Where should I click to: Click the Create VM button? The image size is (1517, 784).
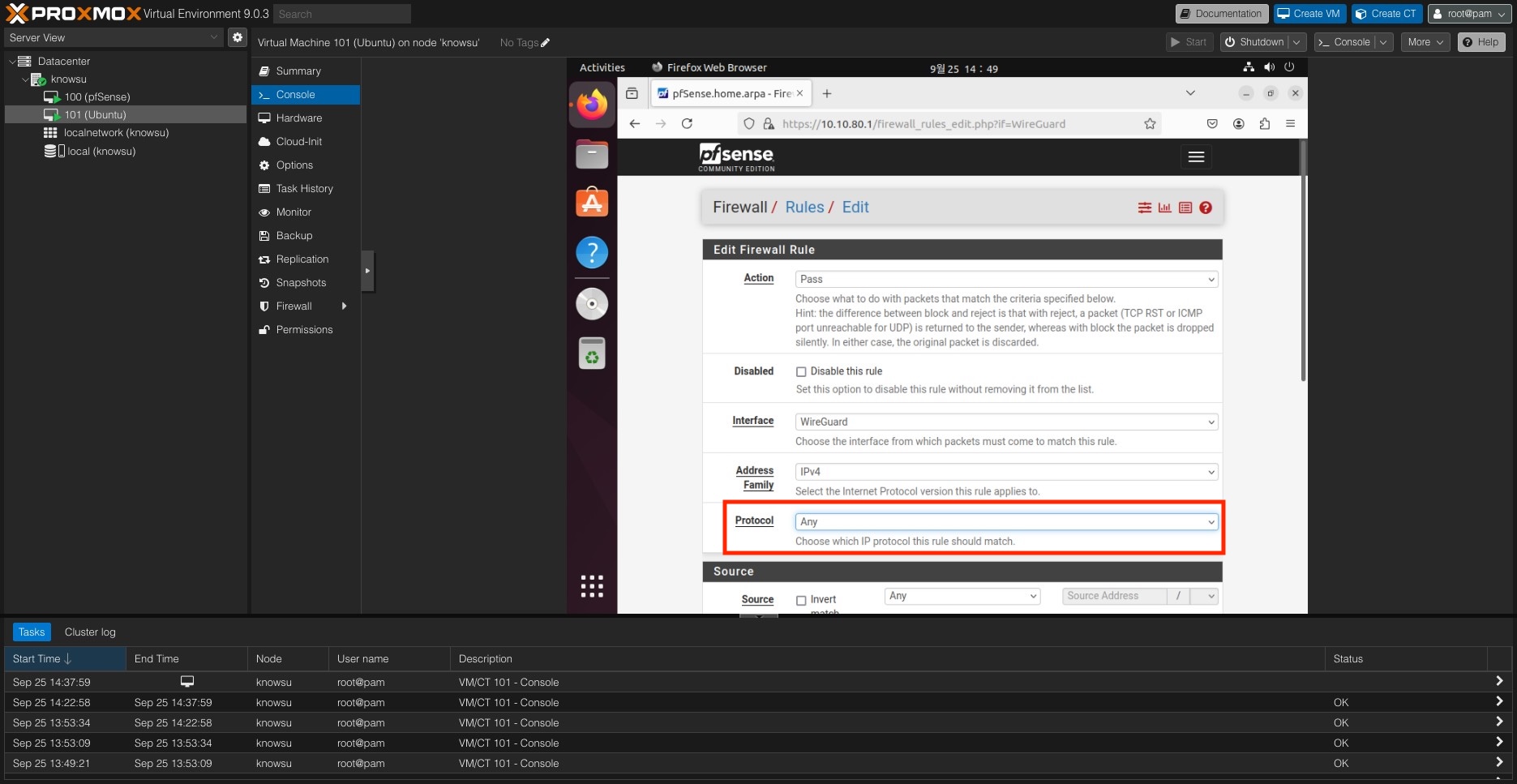(1309, 14)
